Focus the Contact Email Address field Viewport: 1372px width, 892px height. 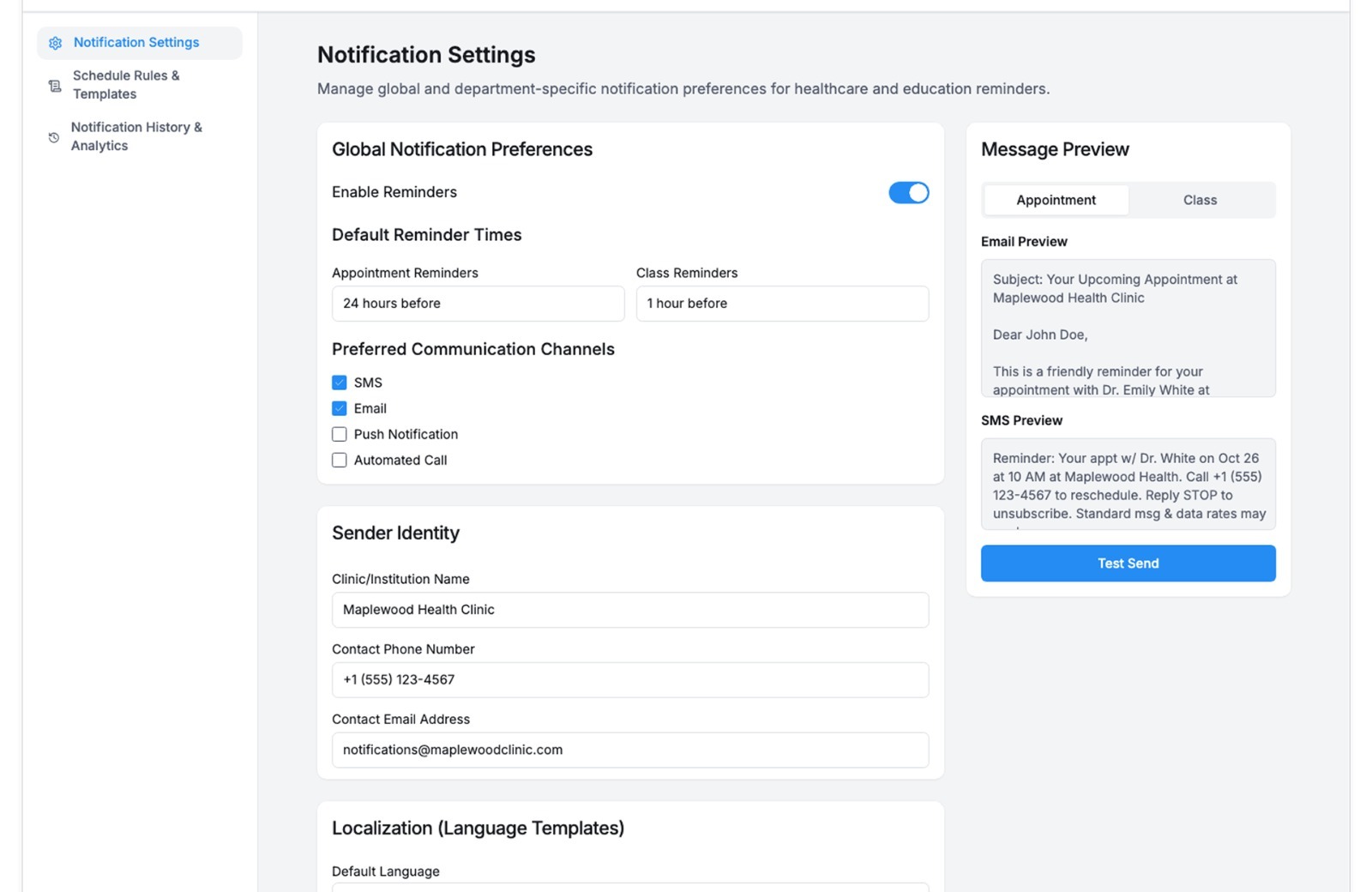[629, 750]
